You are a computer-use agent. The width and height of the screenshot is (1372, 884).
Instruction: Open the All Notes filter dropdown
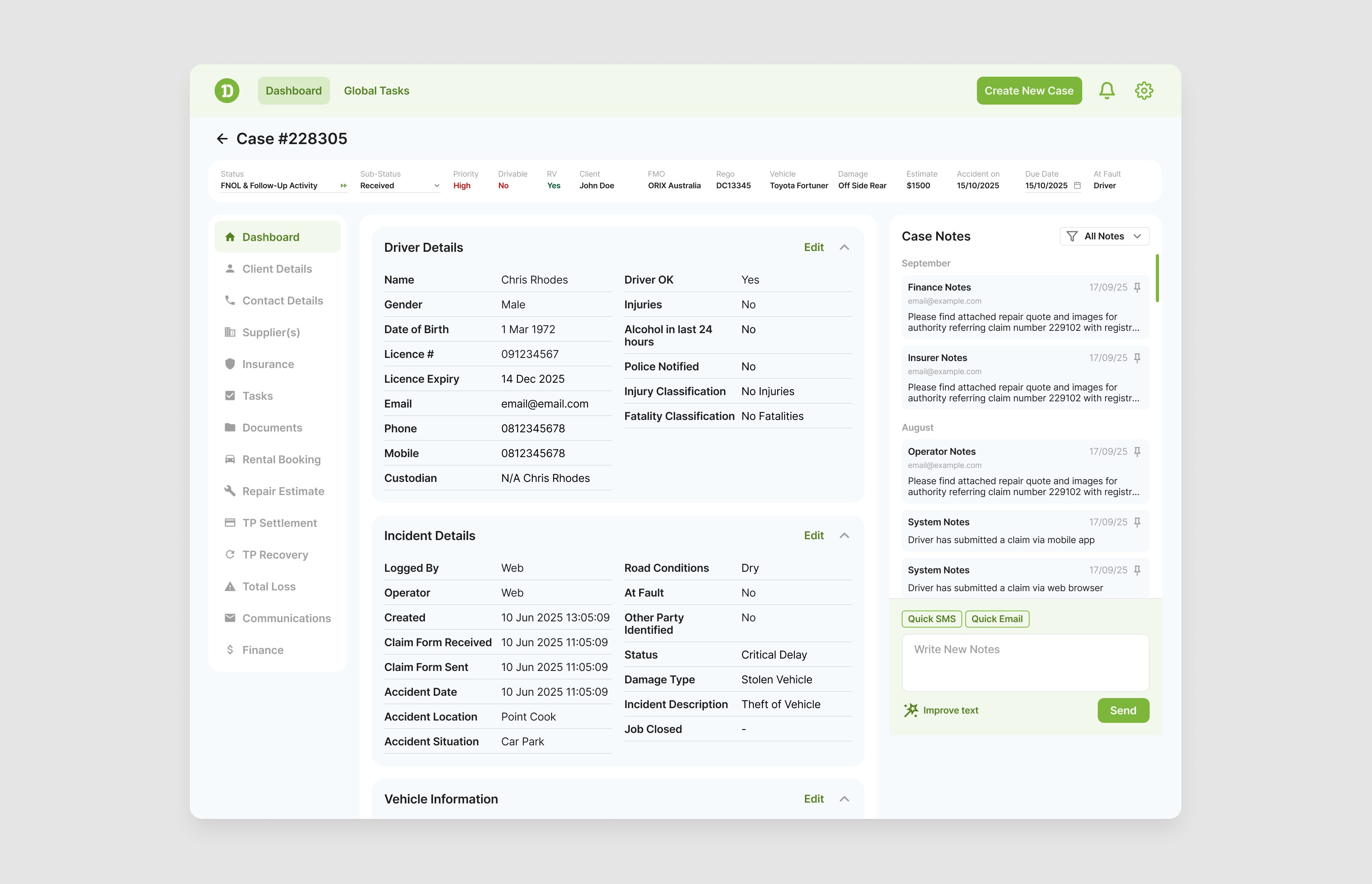(x=1104, y=237)
